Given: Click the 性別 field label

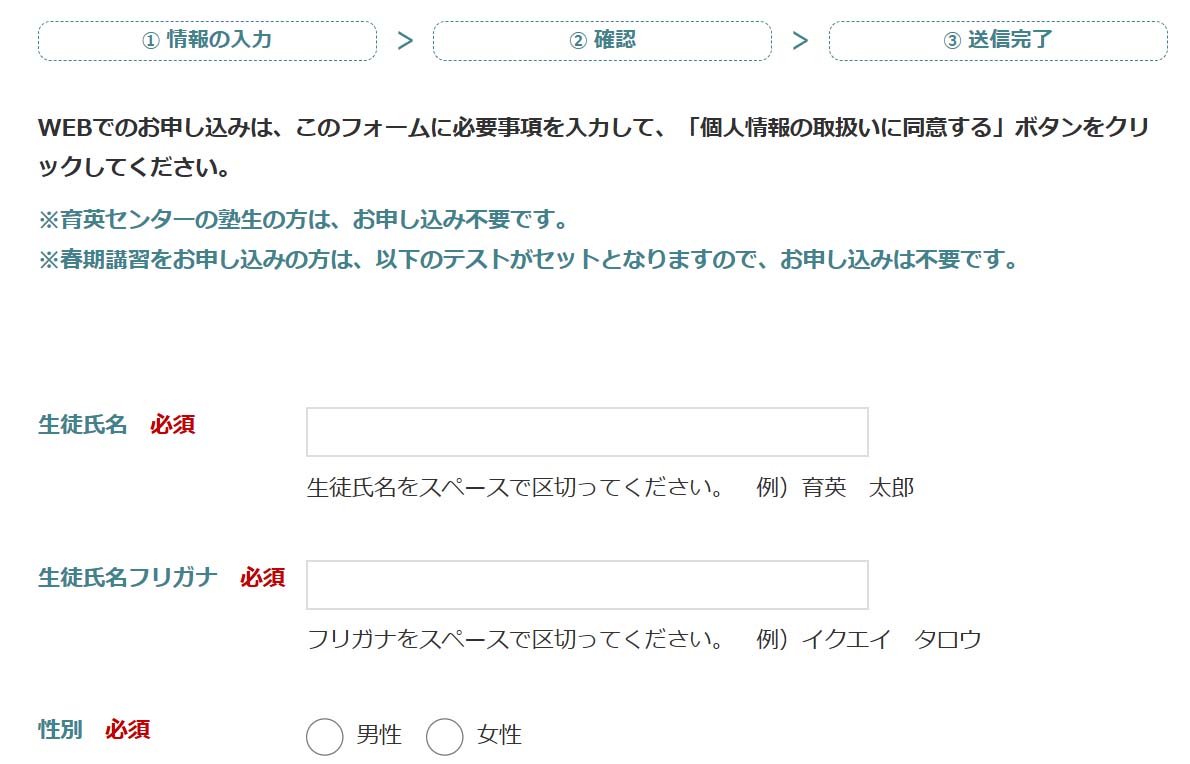Looking at the screenshot, I should (x=60, y=730).
